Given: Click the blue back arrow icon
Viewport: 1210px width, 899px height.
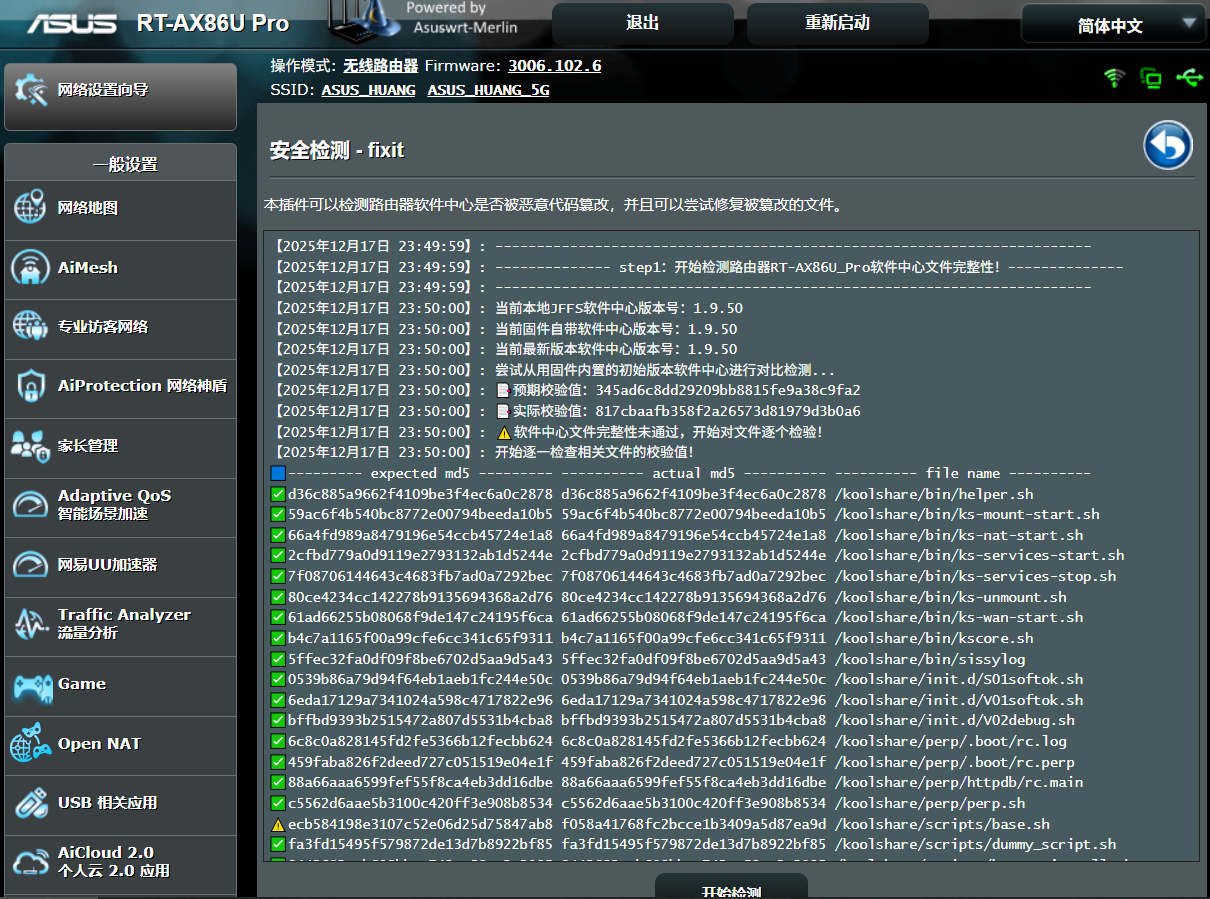Looking at the screenshot, I should click(1168, 146).
